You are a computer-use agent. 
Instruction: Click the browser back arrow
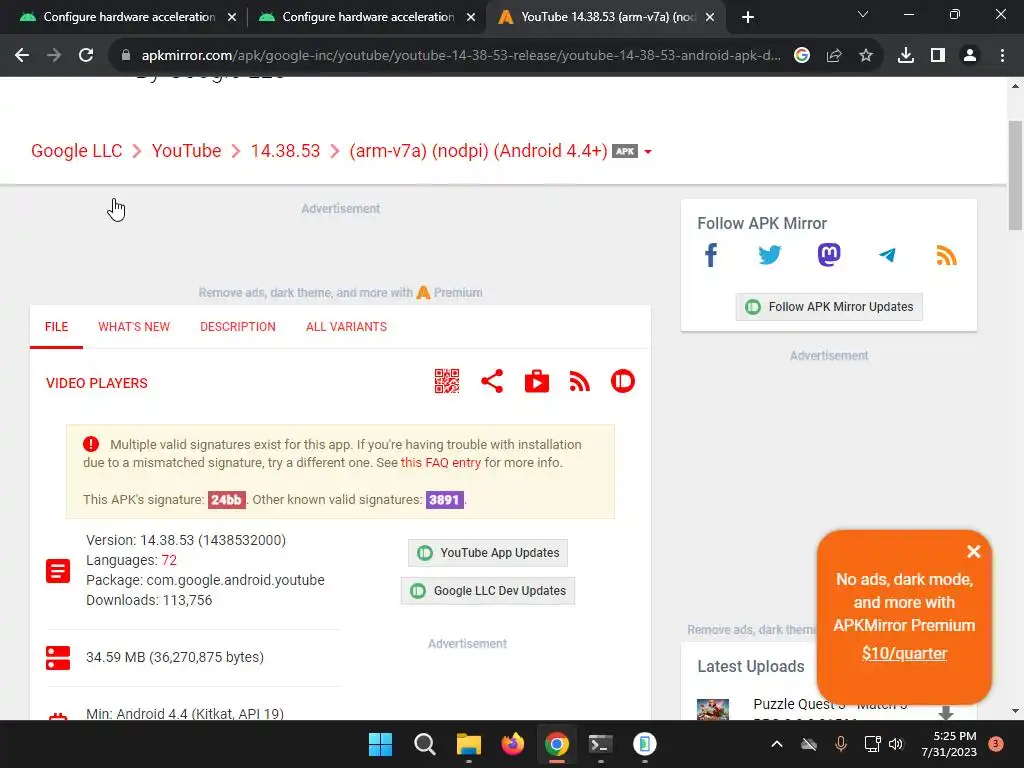(x=22, y=56)
